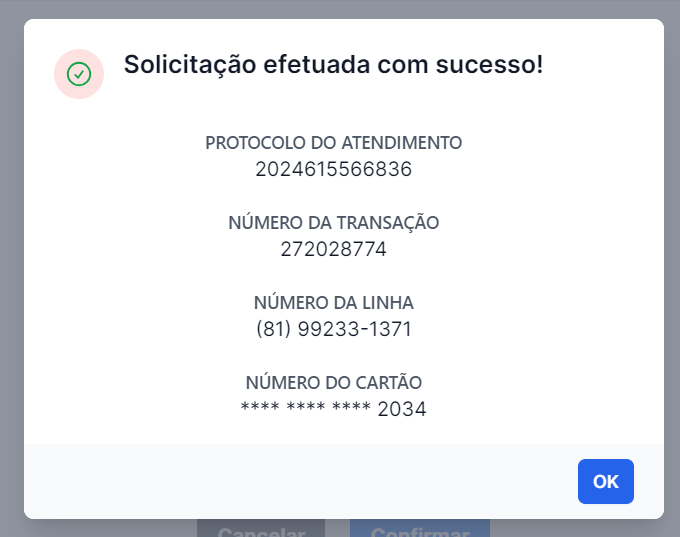Click the masked asterisks of the card number

coord(306,407)
